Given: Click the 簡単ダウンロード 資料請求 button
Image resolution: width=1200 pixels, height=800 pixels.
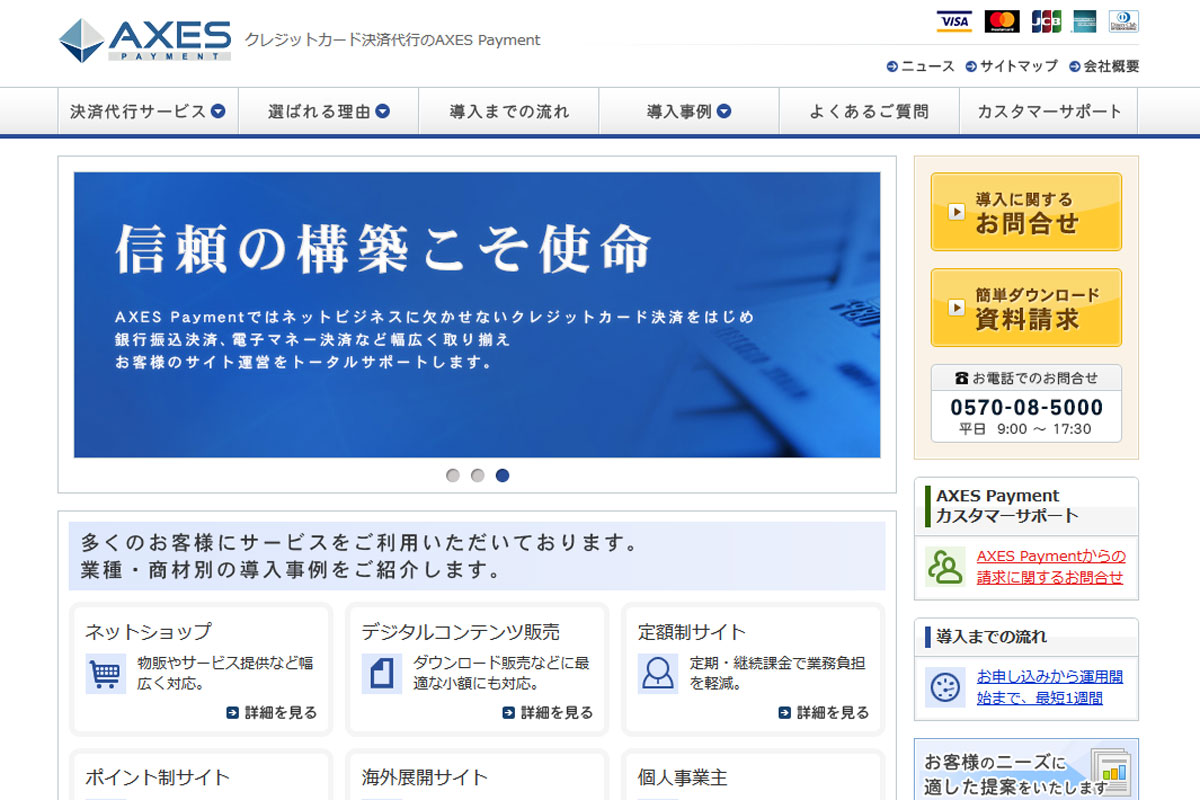Looking at the screenshot, I should coord(1026,308).
